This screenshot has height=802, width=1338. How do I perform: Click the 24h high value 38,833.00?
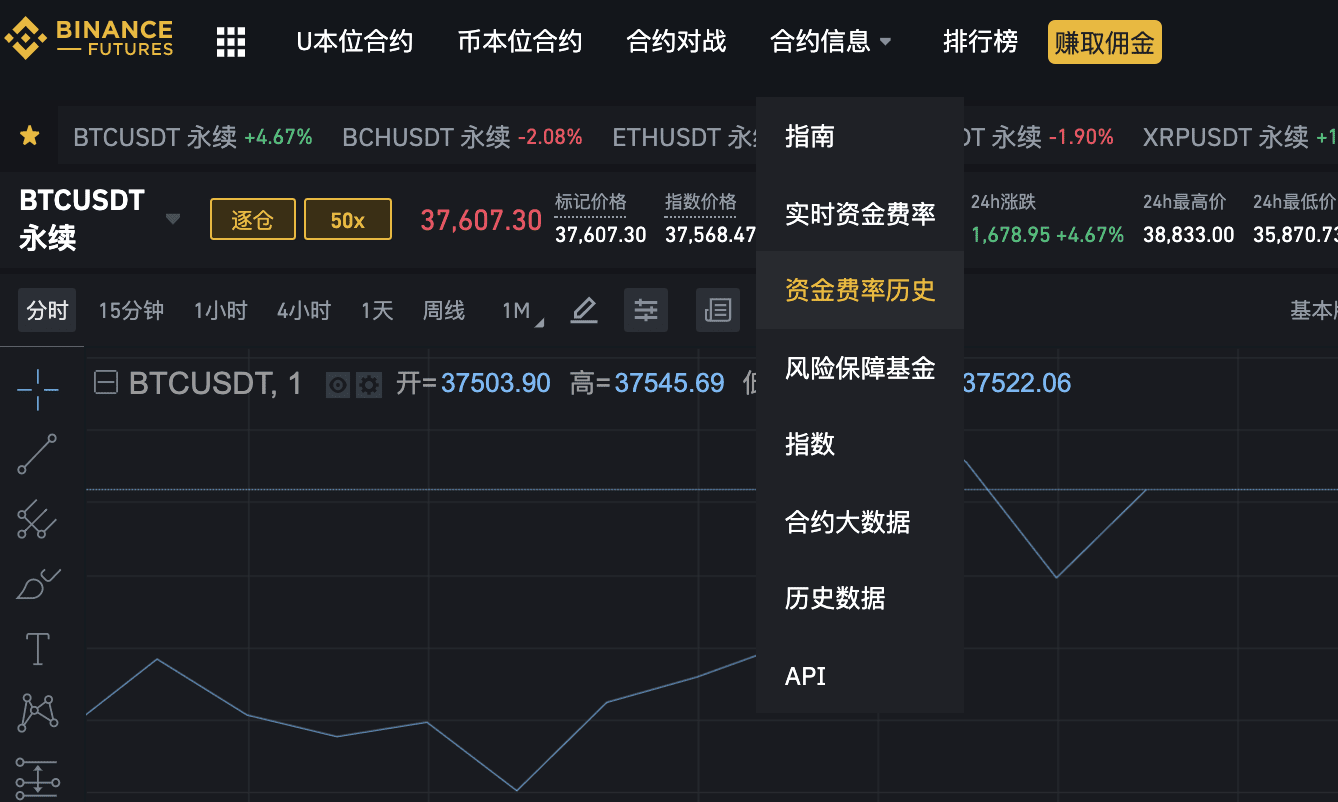click(1189, 235)
